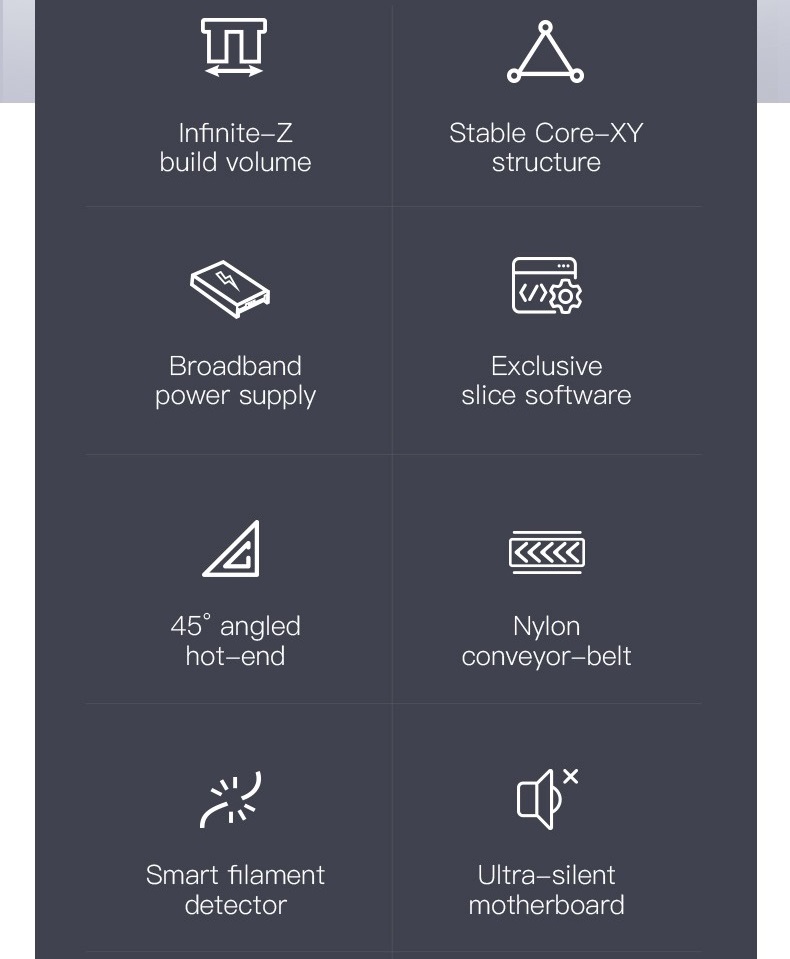Click the "Ultra-silent motherboard" label
The image size is (790, 959).
pos(546,890)
